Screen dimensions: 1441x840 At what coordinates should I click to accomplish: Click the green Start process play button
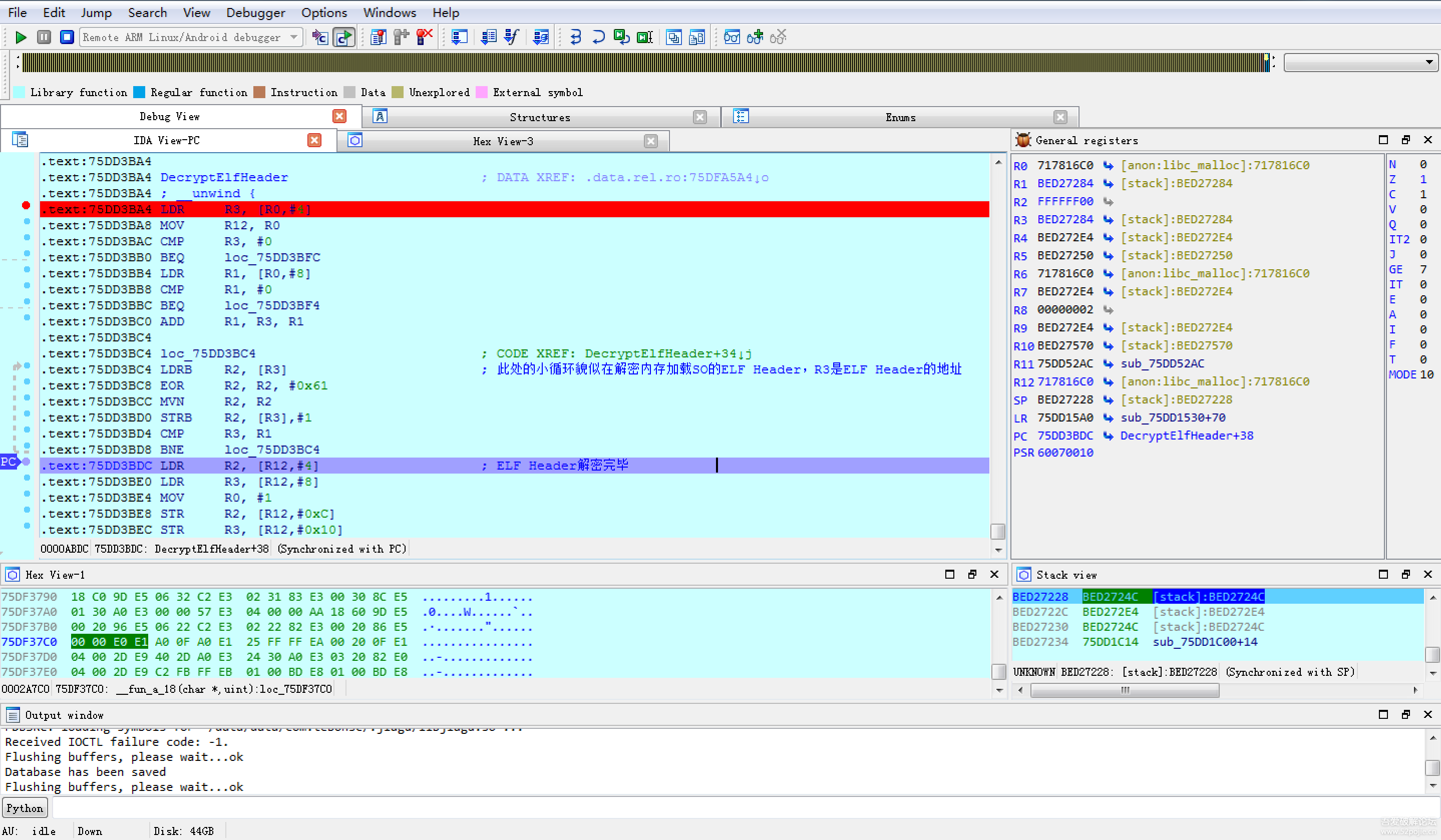[x=21, y=38]
